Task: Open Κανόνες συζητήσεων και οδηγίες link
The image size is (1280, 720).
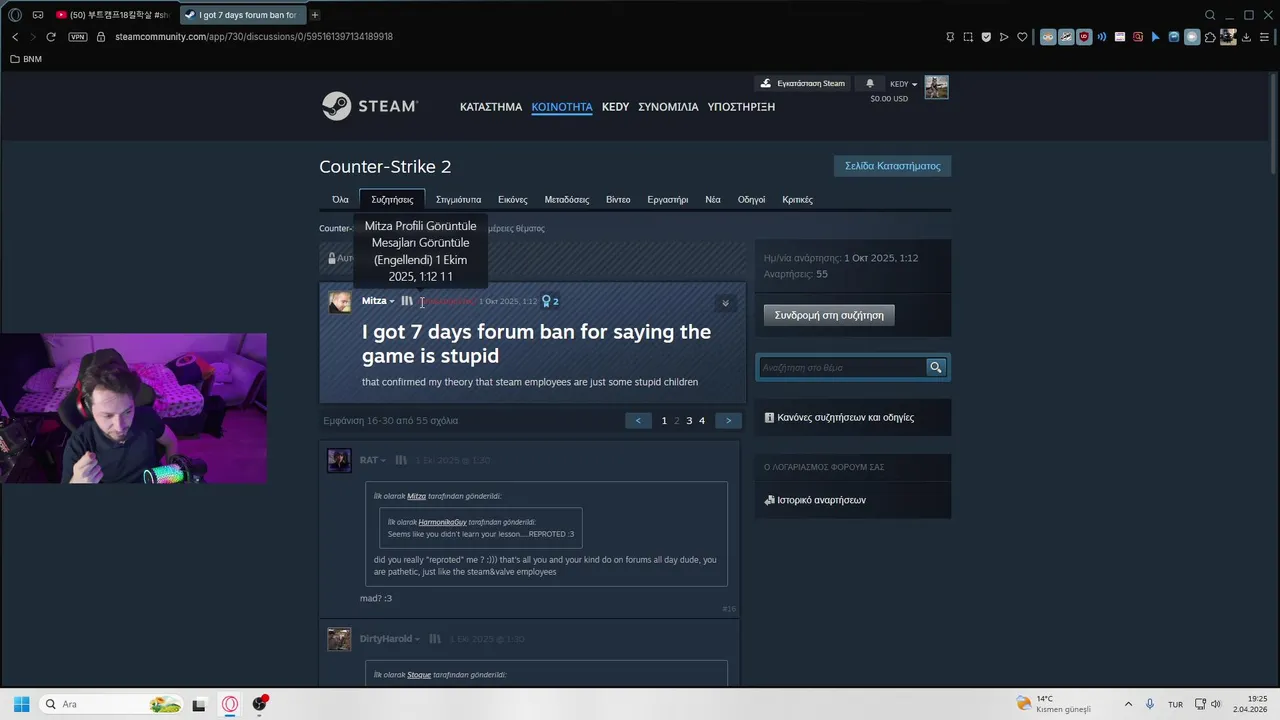Action: pos(839,417)
